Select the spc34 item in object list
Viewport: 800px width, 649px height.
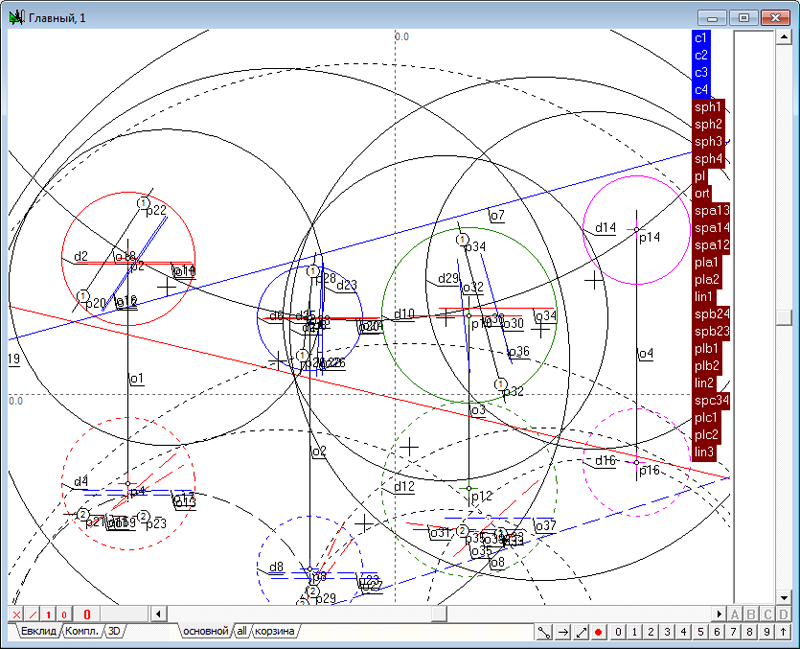pos(711,401)
